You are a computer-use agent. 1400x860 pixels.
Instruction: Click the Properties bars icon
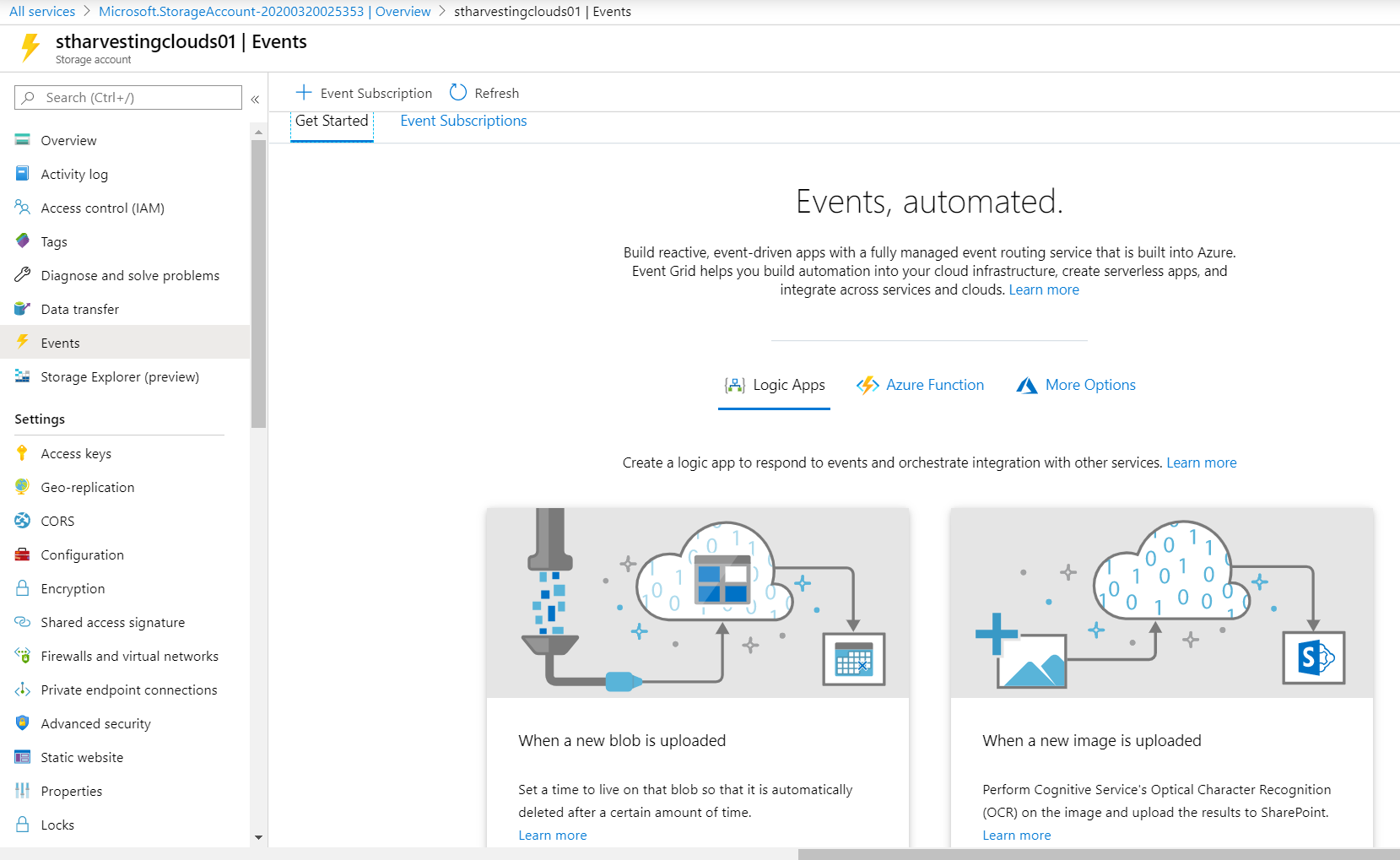pyautogui.click(x=23, y=791)
